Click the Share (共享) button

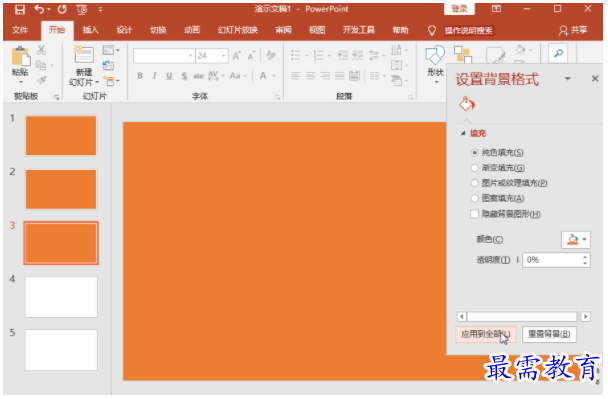(x=573, y=30)
